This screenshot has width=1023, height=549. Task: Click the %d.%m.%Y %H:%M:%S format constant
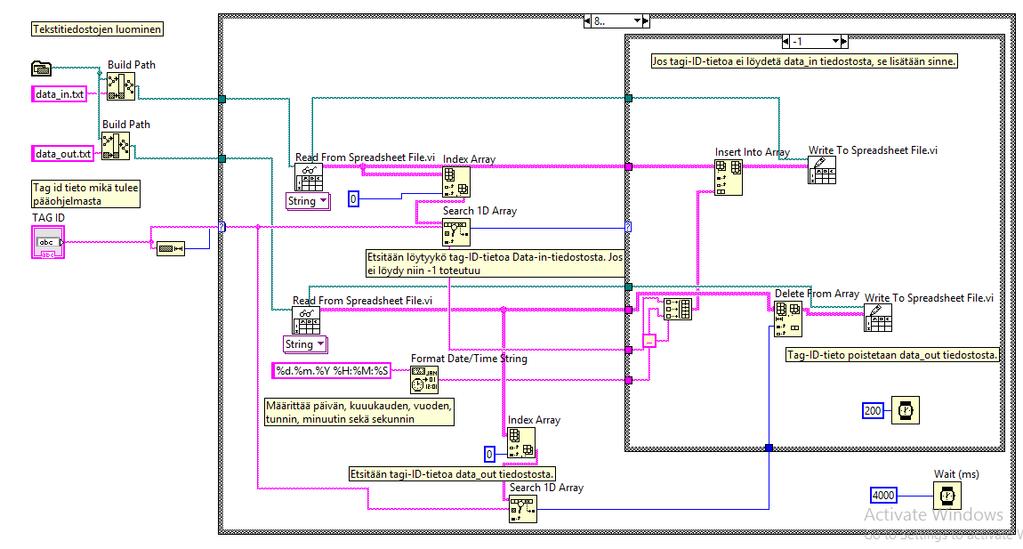pyautogui.click(x=331, y=371)
